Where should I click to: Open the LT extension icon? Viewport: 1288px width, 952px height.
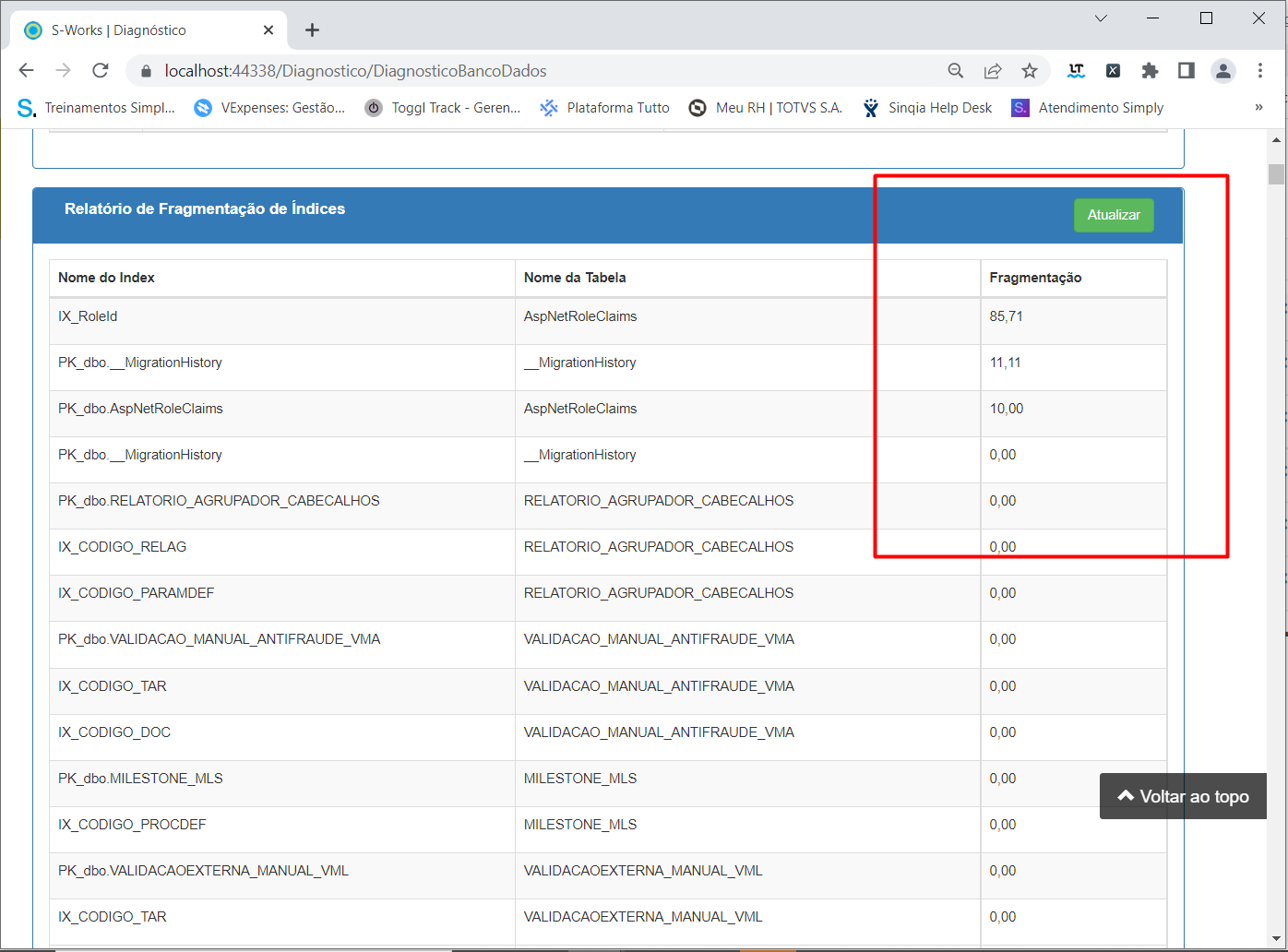[x=1076, y=71]
